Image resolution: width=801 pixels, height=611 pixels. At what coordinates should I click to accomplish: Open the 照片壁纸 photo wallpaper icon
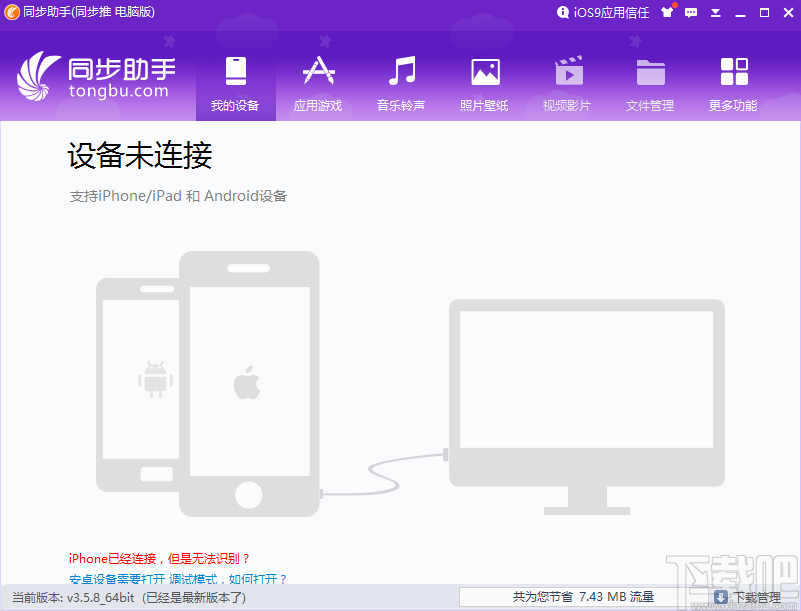(x=484, y=68)
